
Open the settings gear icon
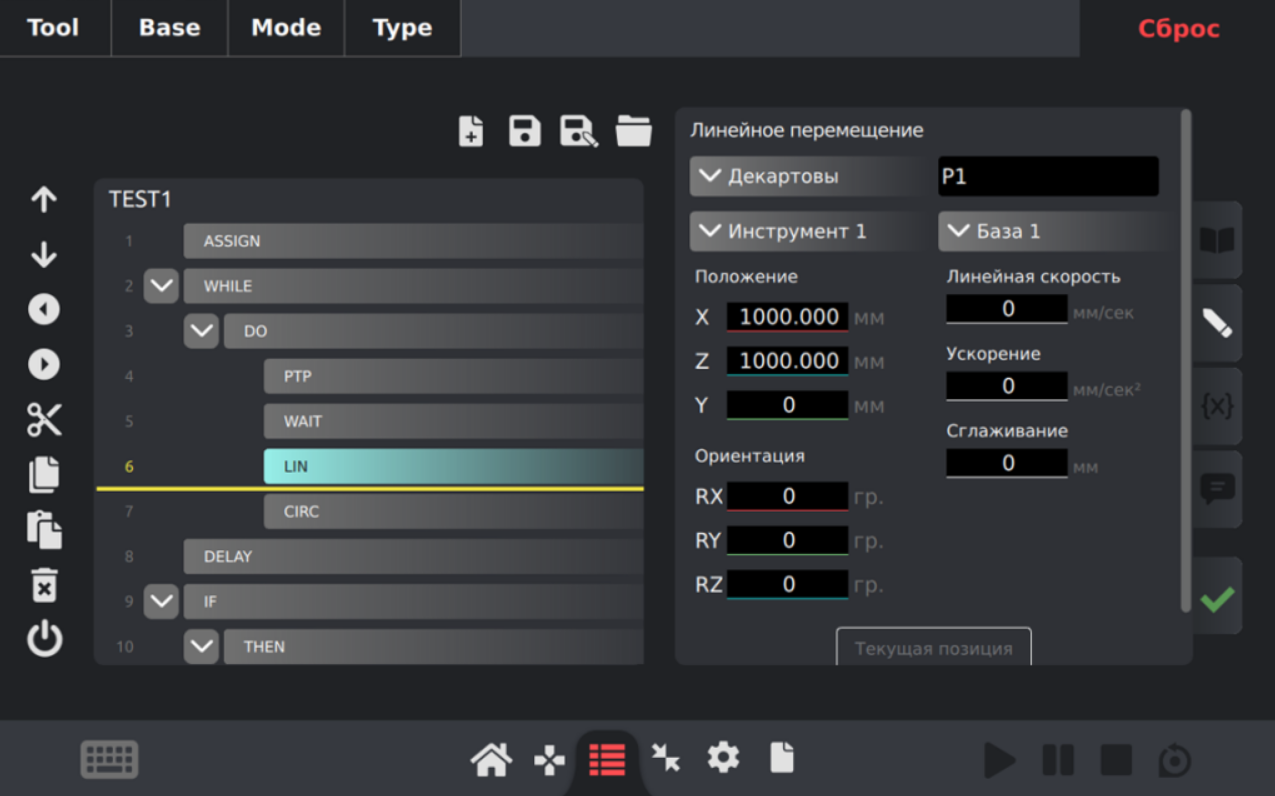(x=723, y=759)
